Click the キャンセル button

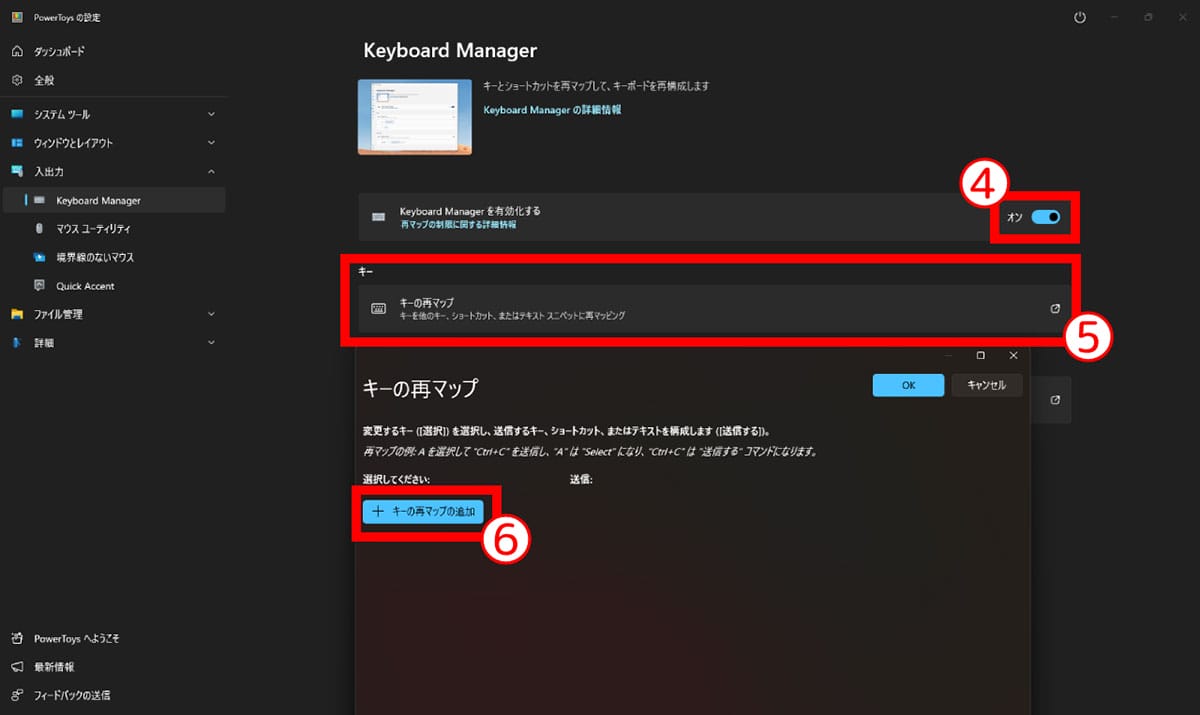point(986,385)
